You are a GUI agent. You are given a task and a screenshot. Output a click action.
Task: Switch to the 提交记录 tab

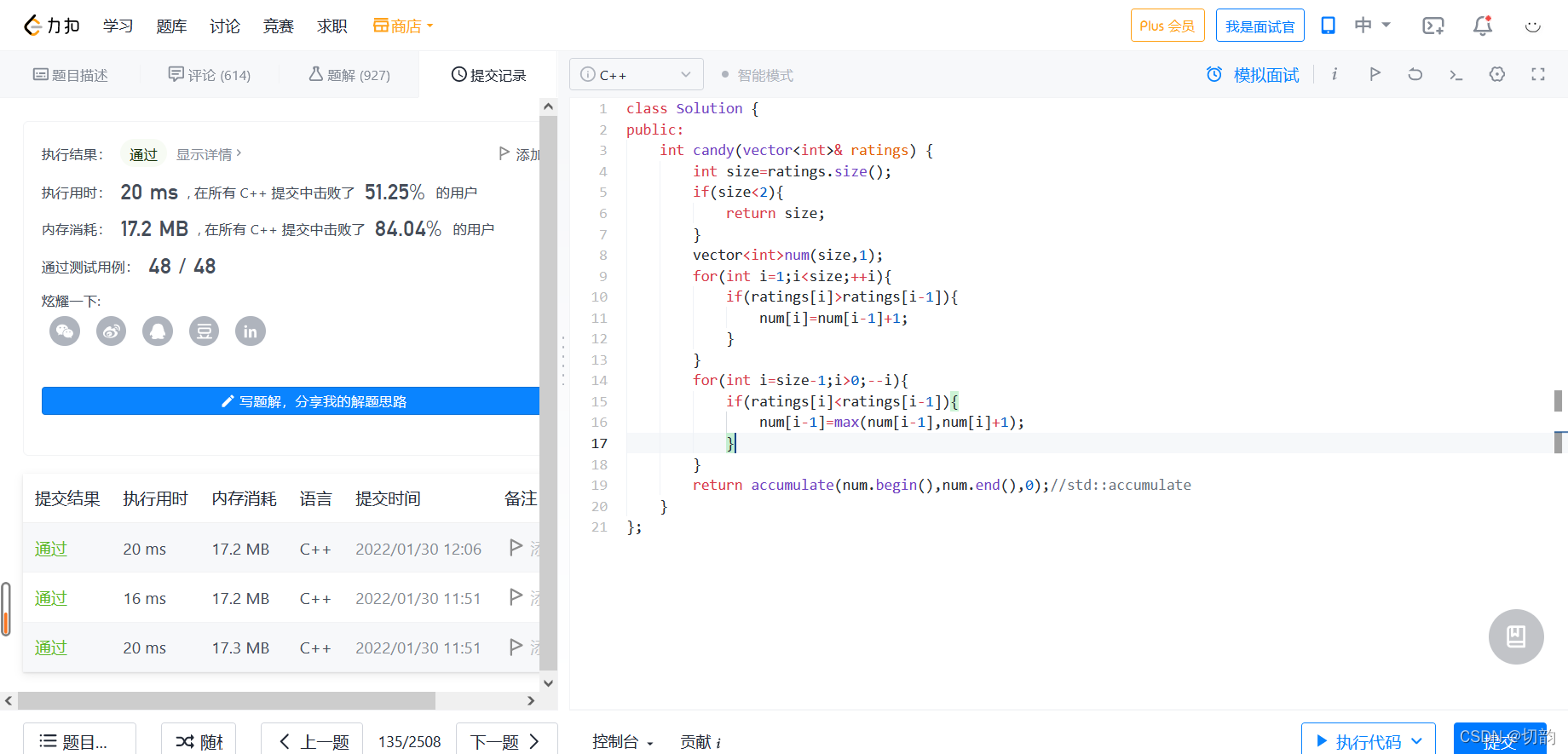(488, 75)
